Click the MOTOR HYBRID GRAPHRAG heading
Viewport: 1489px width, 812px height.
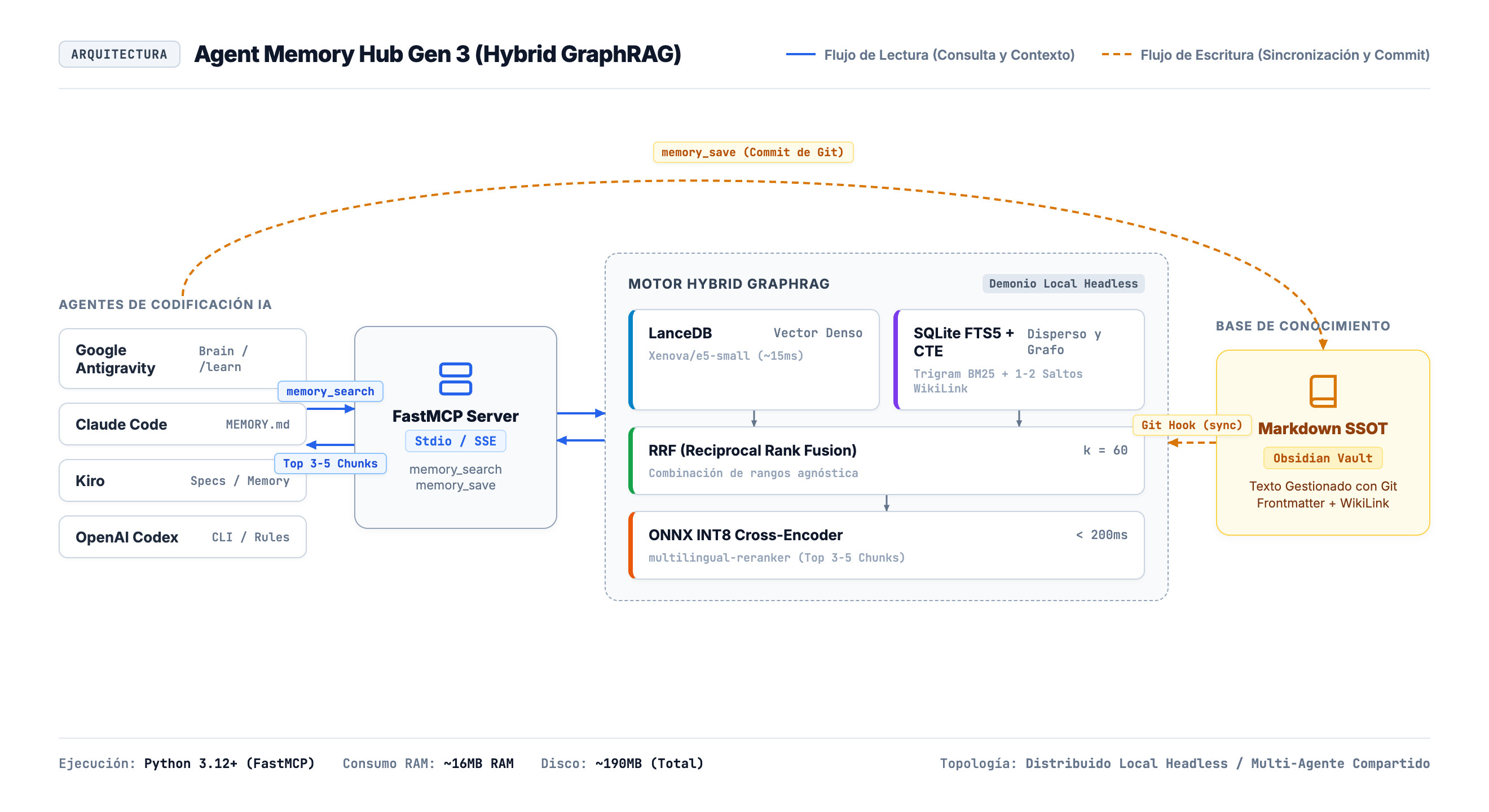point(728,284)
